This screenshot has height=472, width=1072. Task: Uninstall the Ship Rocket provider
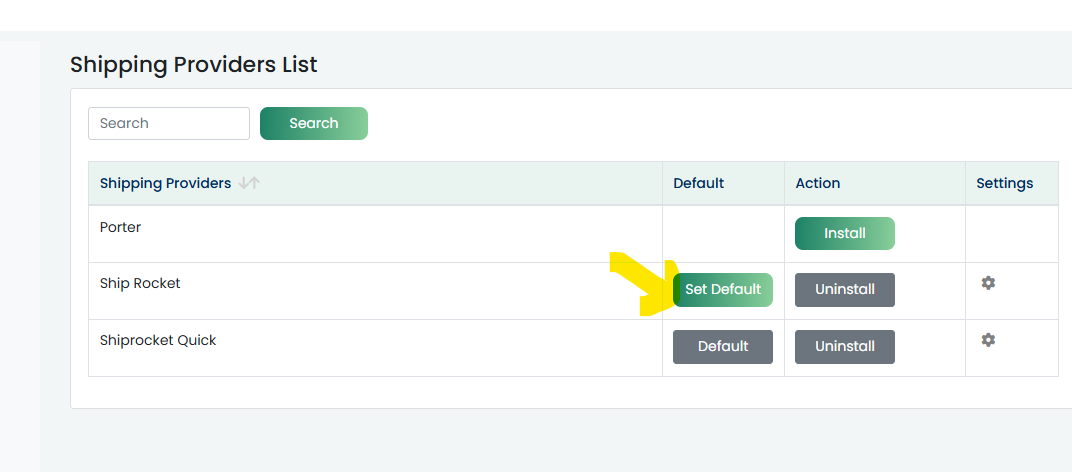844,290
